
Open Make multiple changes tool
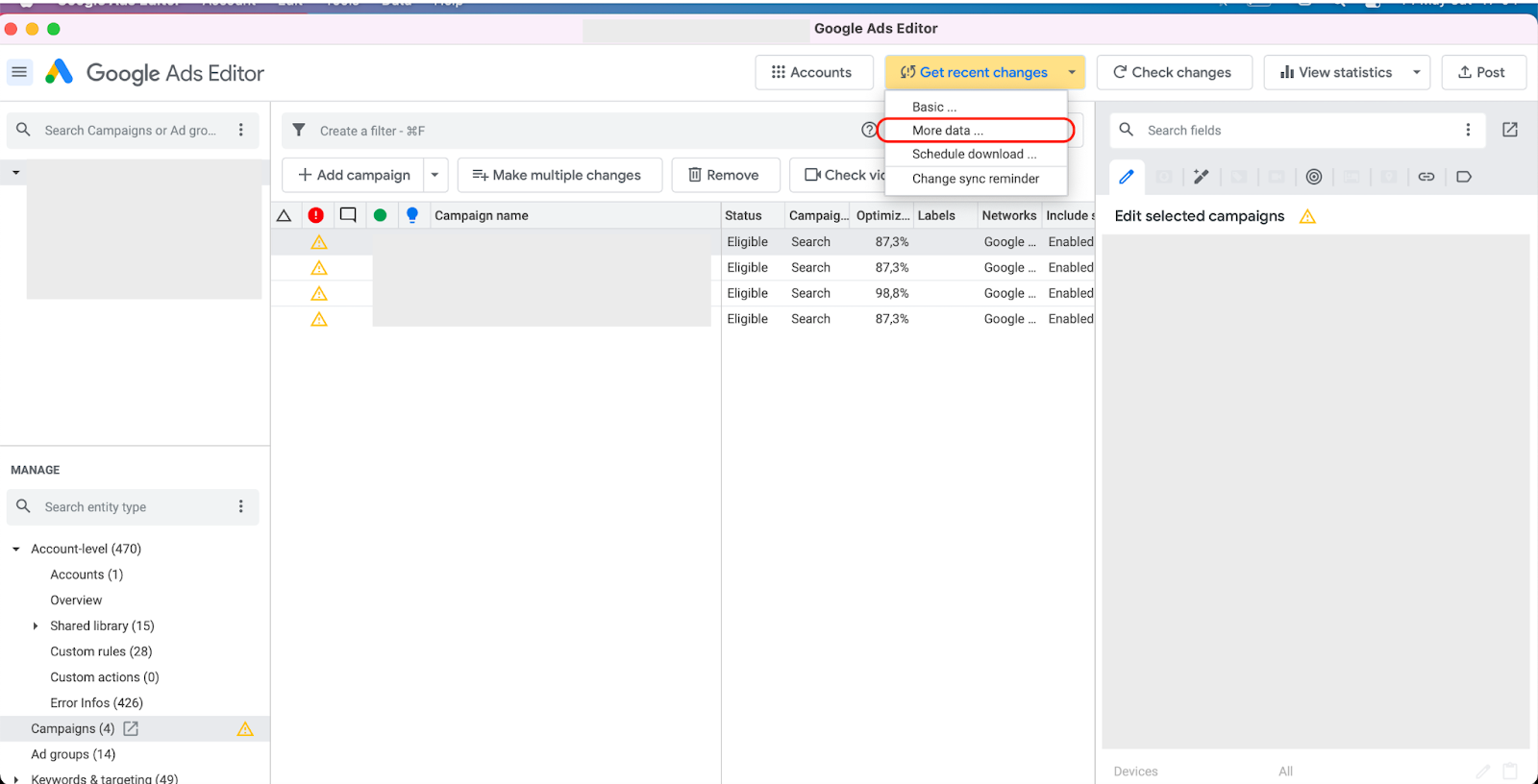559,175
